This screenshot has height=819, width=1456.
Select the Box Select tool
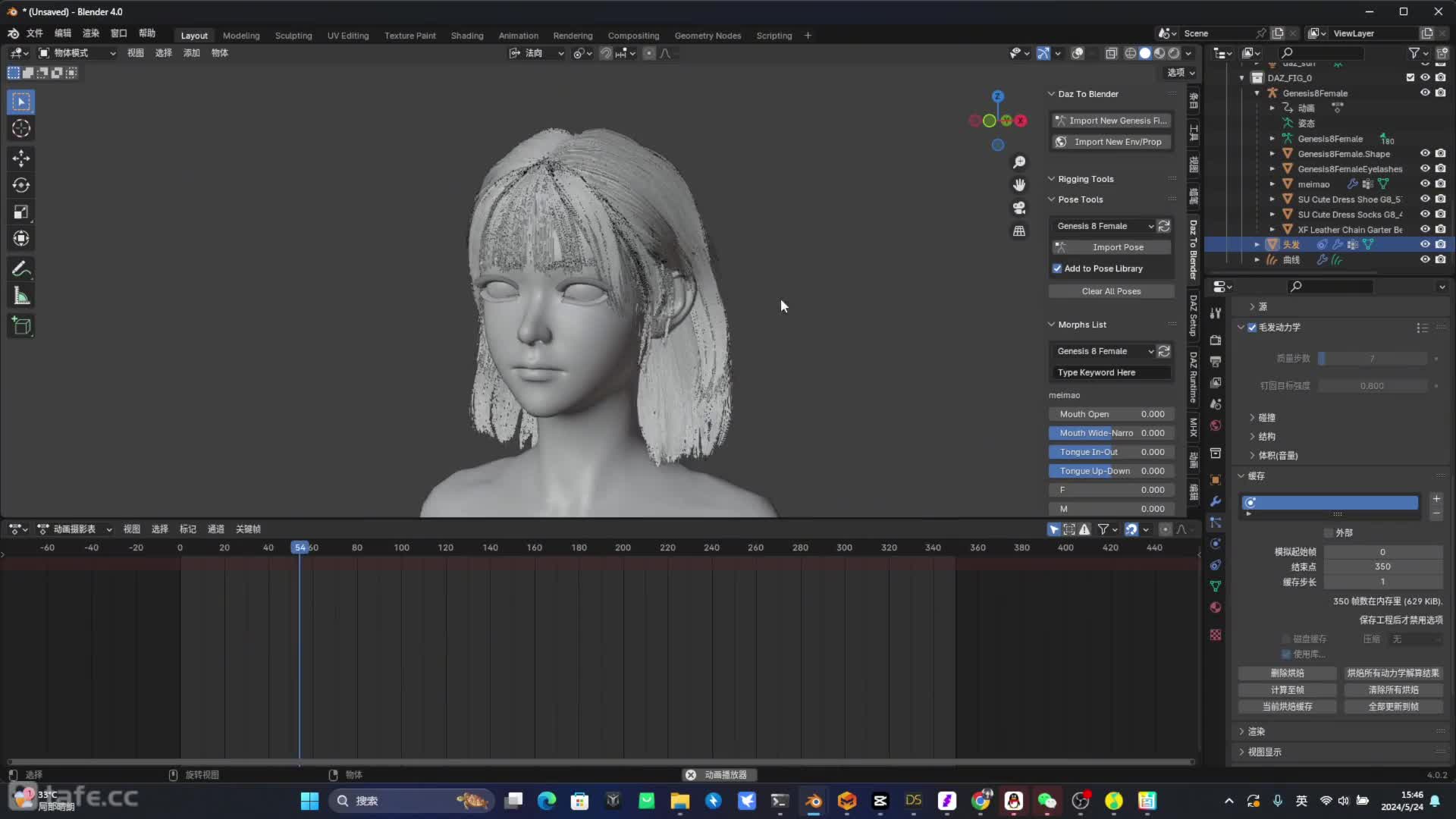[x=21, y=102]
